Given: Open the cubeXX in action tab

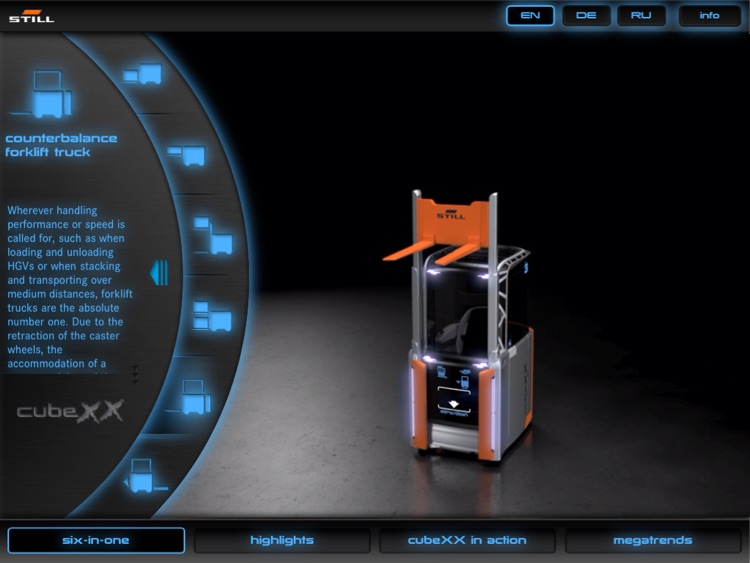Looking at the screenshot, I should click(x=467, y=540).
